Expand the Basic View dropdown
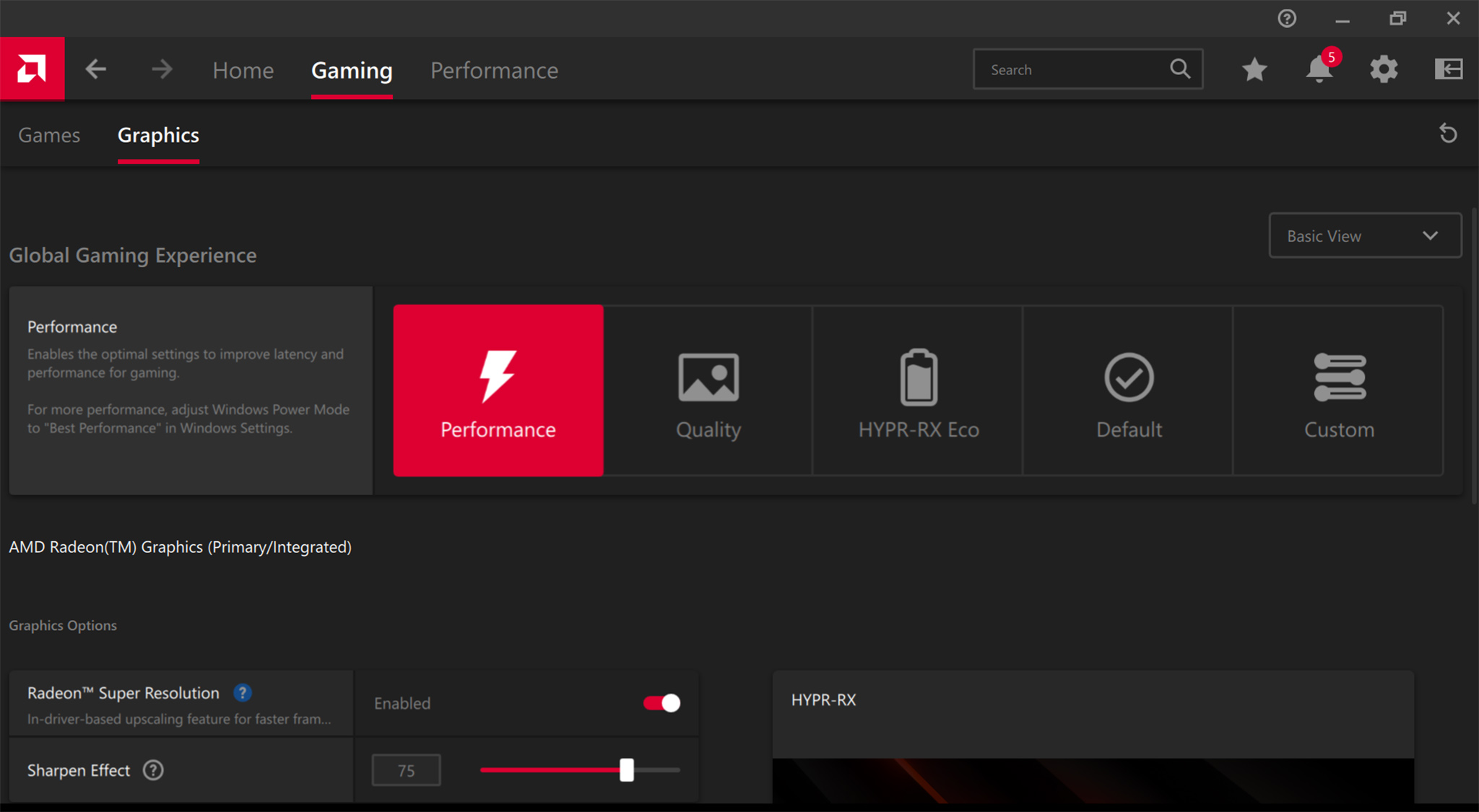This screenshot has height=812, width=1479. click(1365, 236)
